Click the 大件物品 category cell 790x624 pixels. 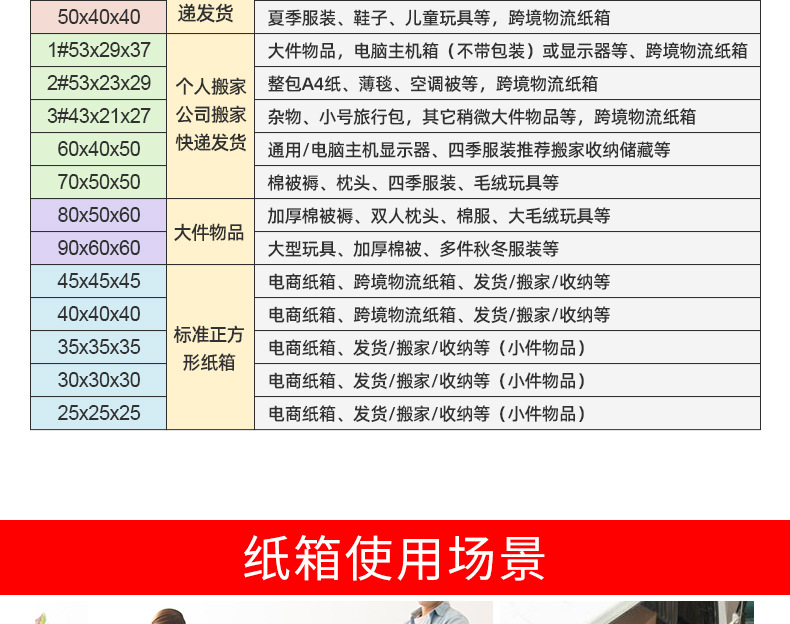click(210, 232)
